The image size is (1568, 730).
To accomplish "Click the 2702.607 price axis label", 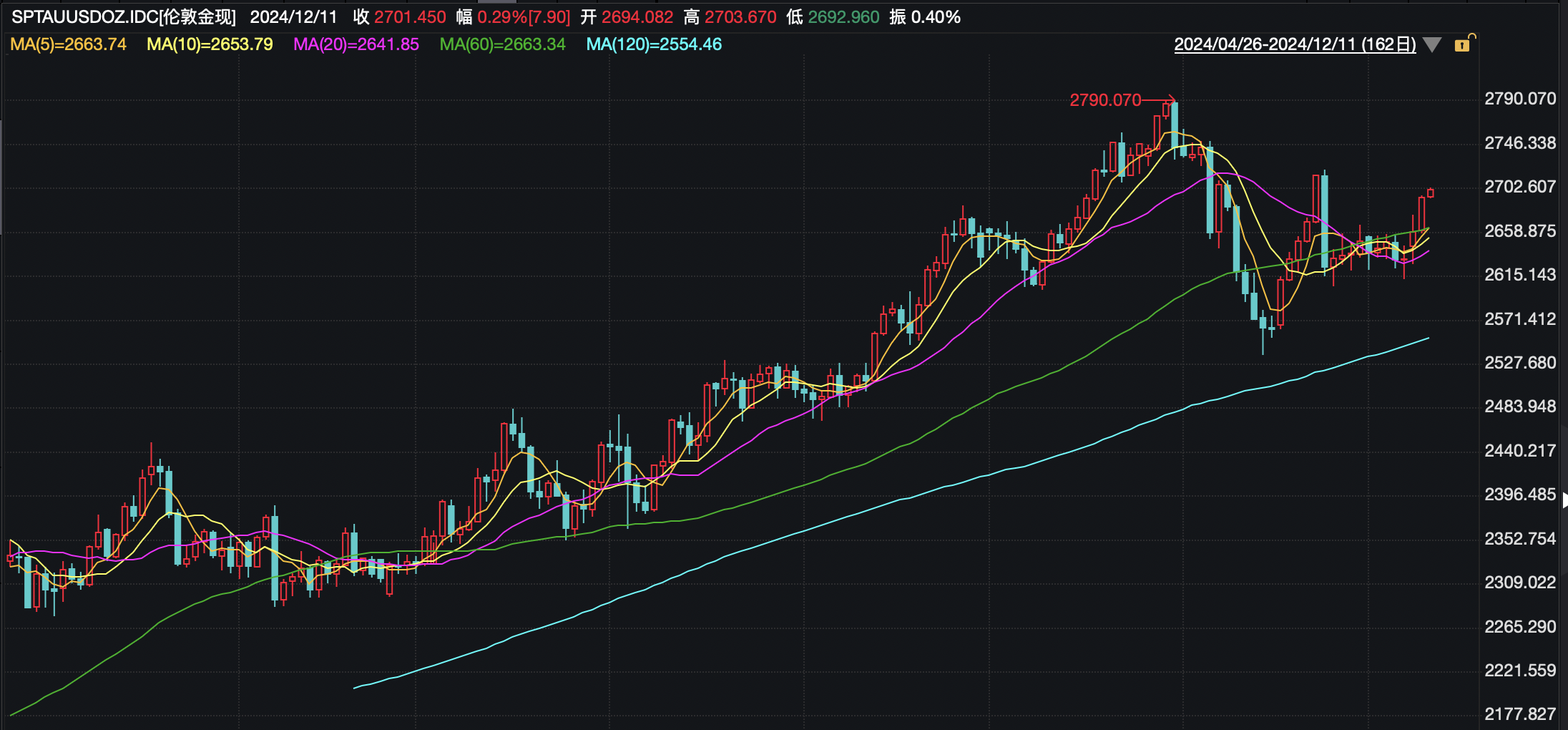I will pos(1520,187).
